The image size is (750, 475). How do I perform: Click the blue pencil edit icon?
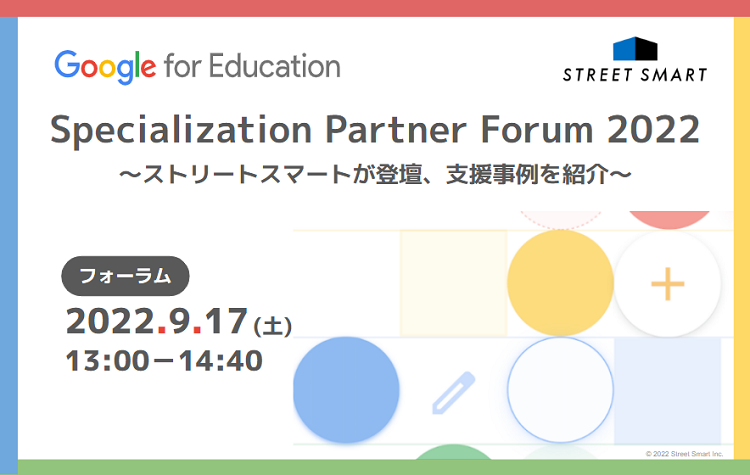451,391
